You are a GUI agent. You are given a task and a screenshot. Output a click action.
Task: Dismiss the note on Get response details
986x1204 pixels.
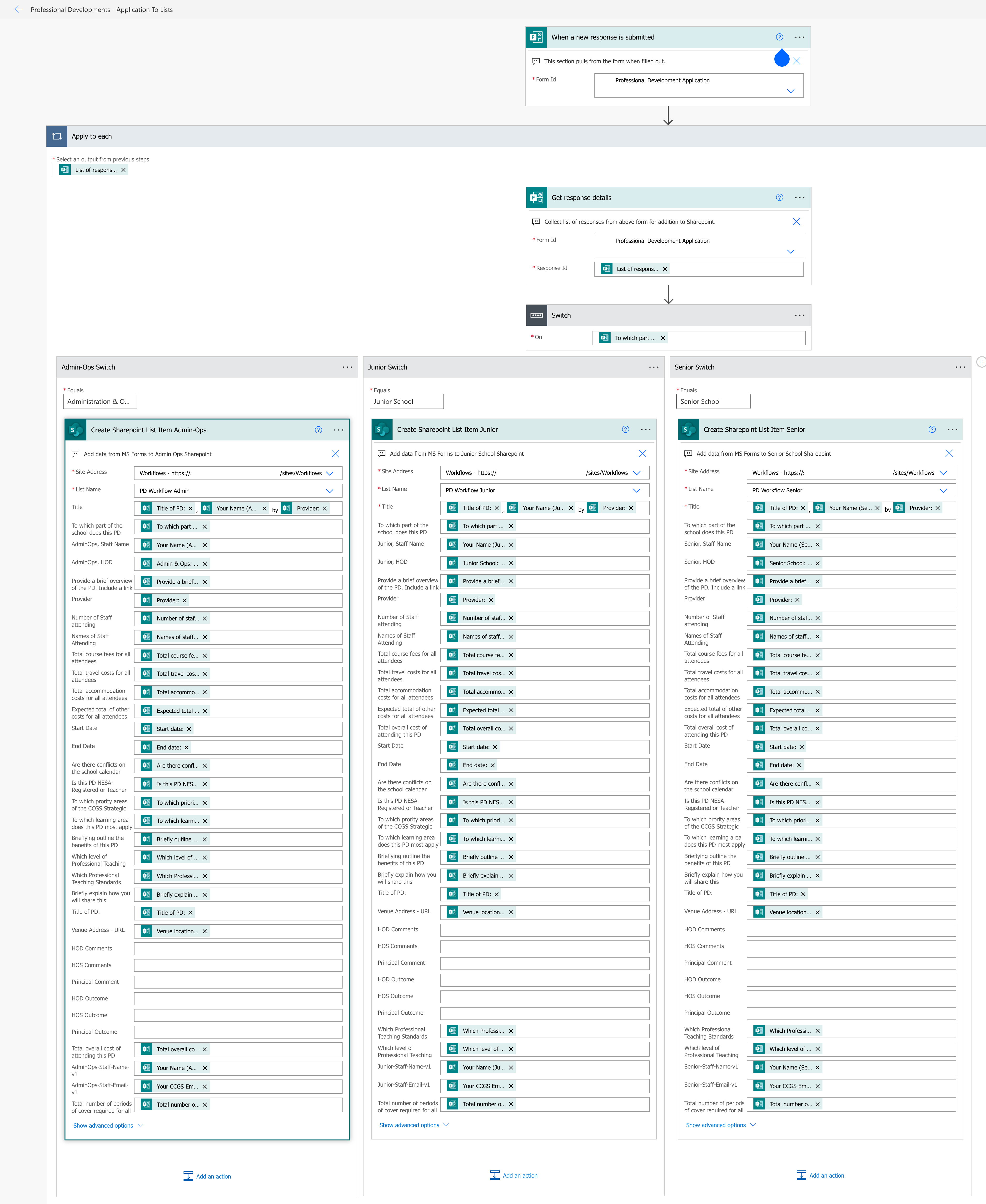[x=796, y=221]
